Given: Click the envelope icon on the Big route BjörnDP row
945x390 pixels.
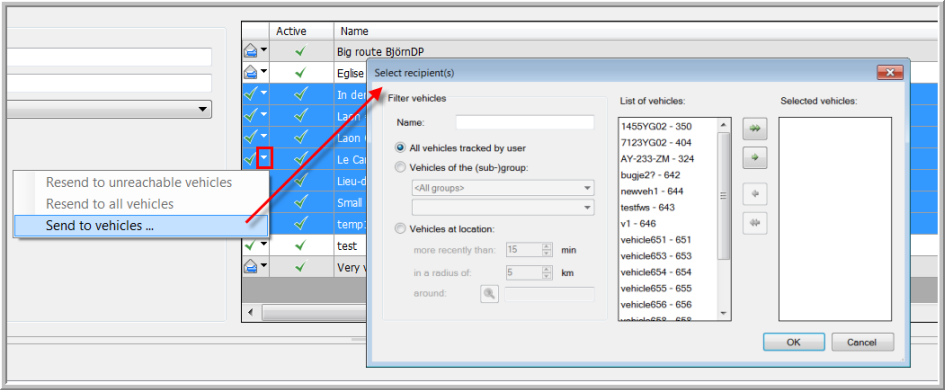Looking at the screenshot, I should pyautogui.click(x=251, y=51).
